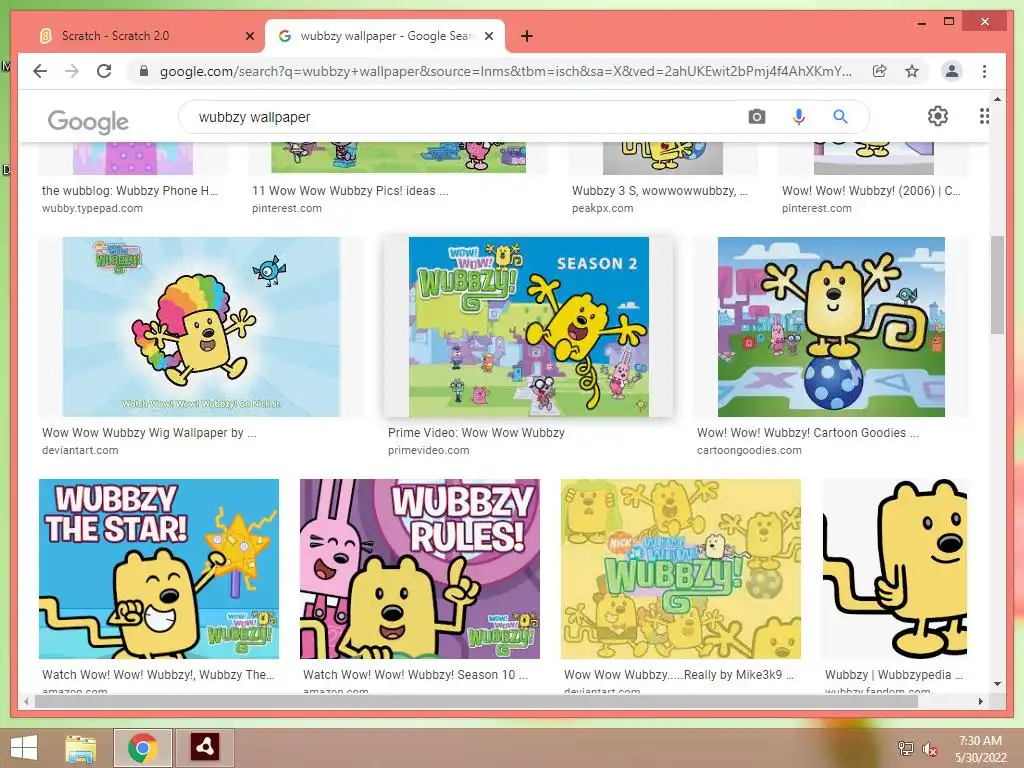
Task: Open '11 Wow Wow Wubbzy Pics! ideas' link
Action: click(350, 191)
